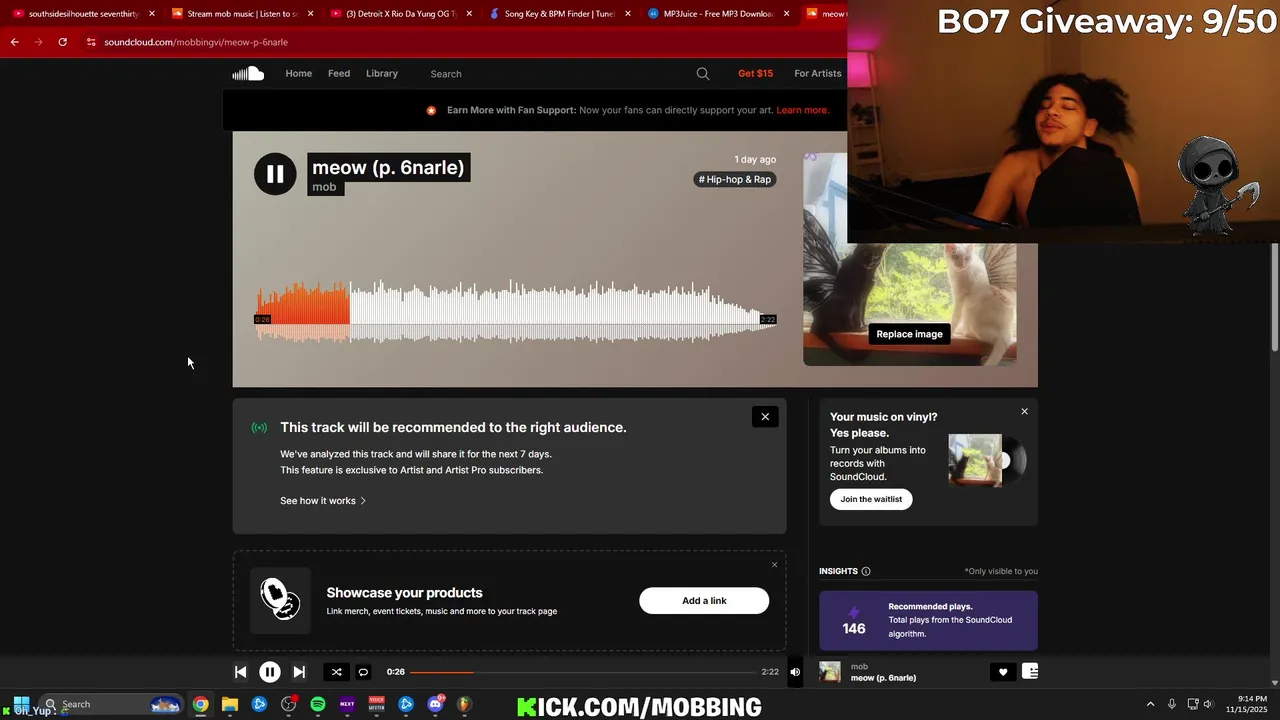Click the Insights info icon
The image size is (1280, 720).
pyautogui.click(x=866, y=571)
